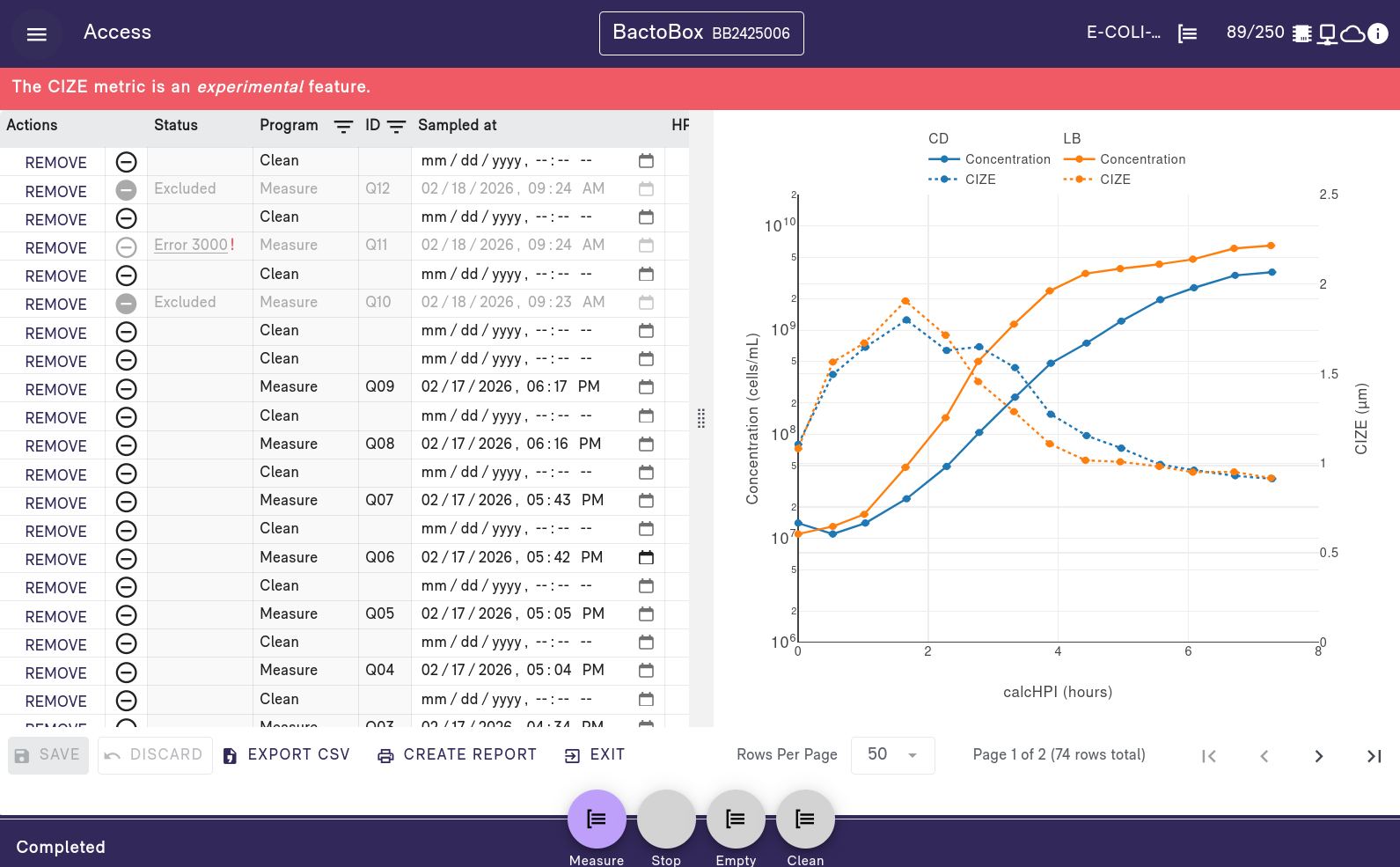This screenshot has height=867, width=1400.
Task: Open the Program column filter
Action: [x=343, y=127]
